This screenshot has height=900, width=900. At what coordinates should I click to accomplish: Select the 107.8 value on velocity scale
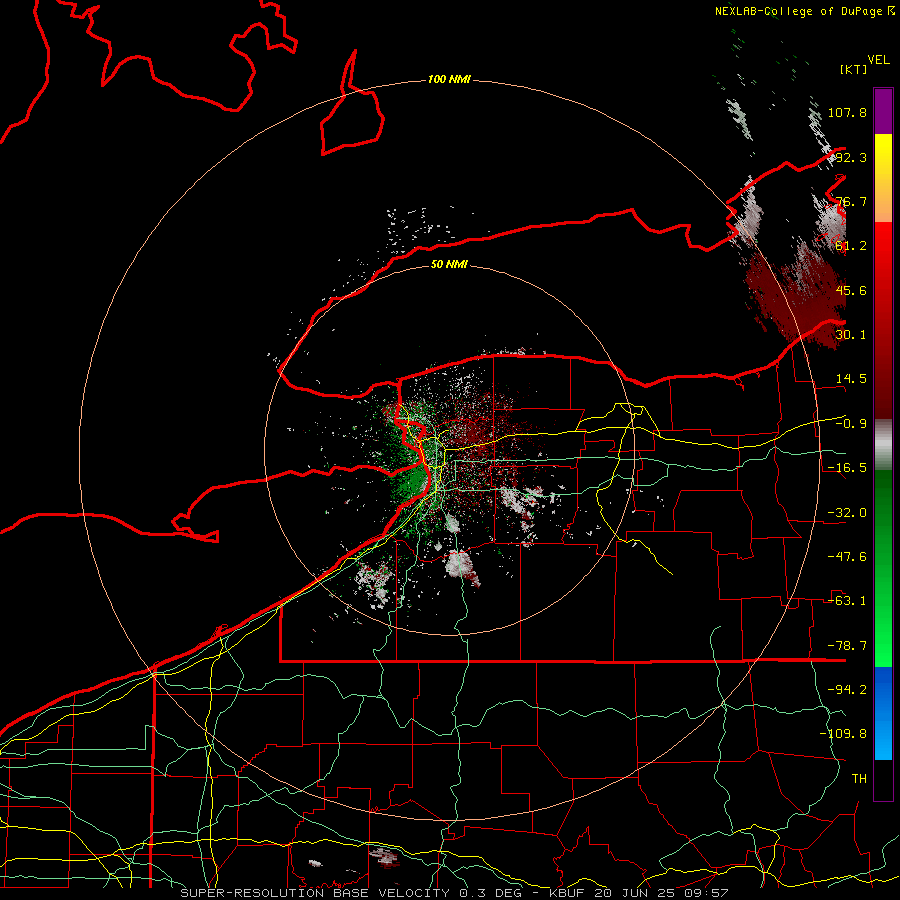pos(847,112)
